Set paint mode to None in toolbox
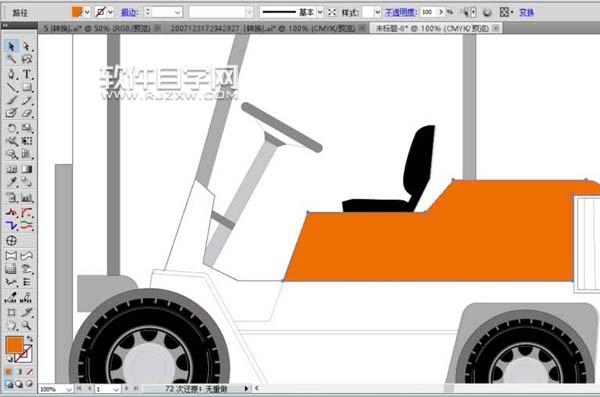Screen dimensions: 600x397 point(29,372)
